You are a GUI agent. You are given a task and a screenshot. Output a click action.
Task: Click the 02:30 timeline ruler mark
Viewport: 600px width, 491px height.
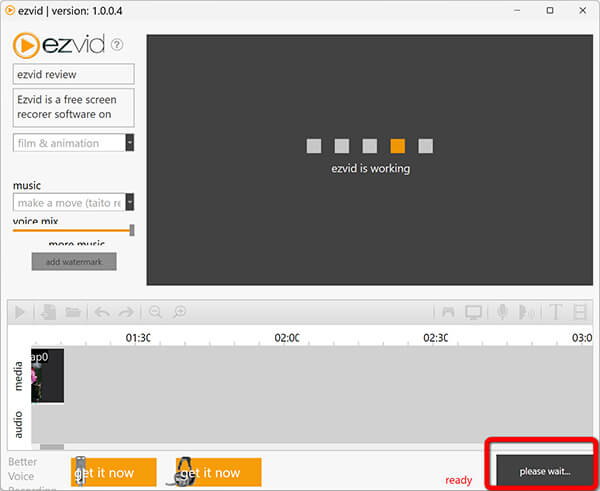click(435, 338)
